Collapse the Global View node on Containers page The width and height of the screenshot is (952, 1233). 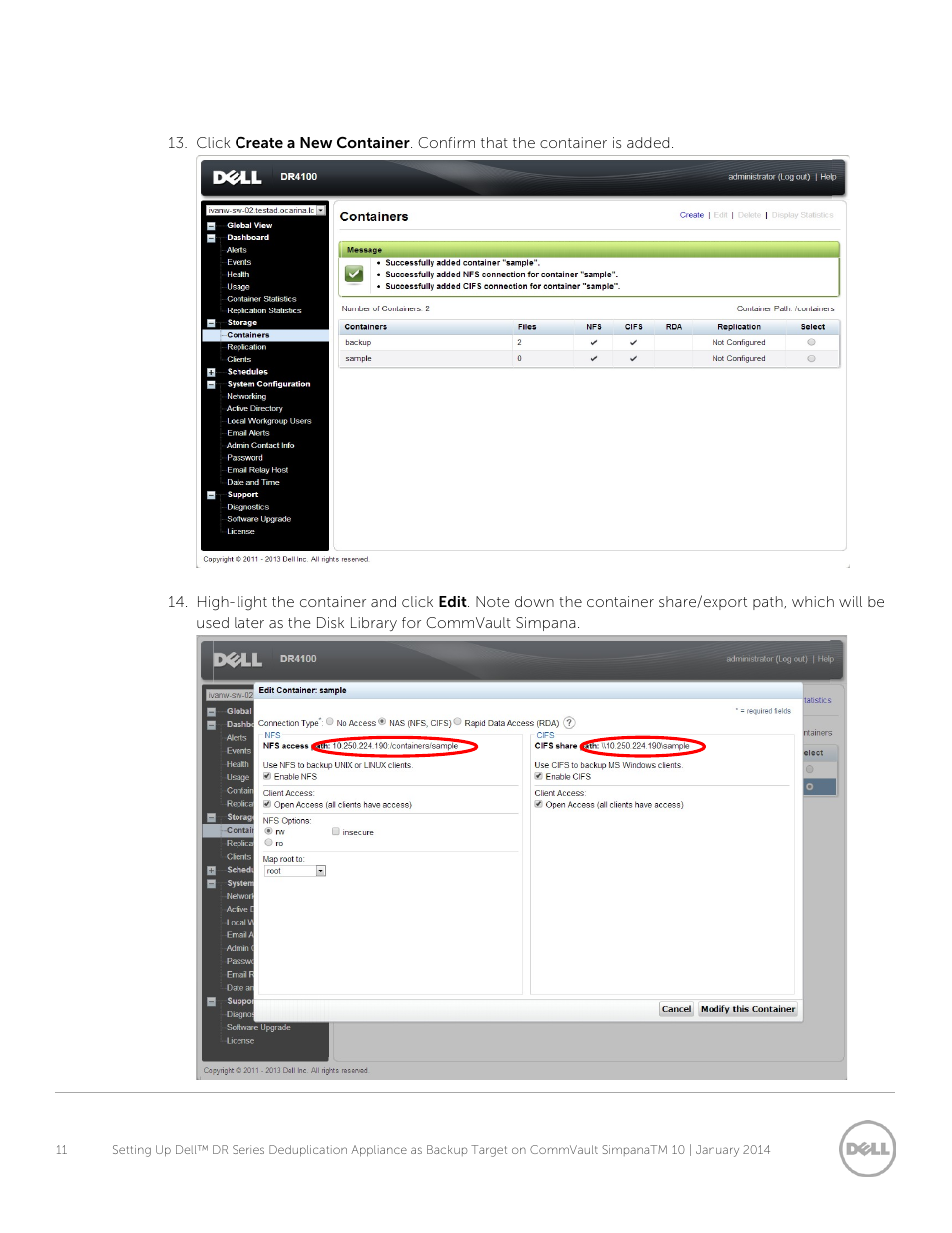211,226
